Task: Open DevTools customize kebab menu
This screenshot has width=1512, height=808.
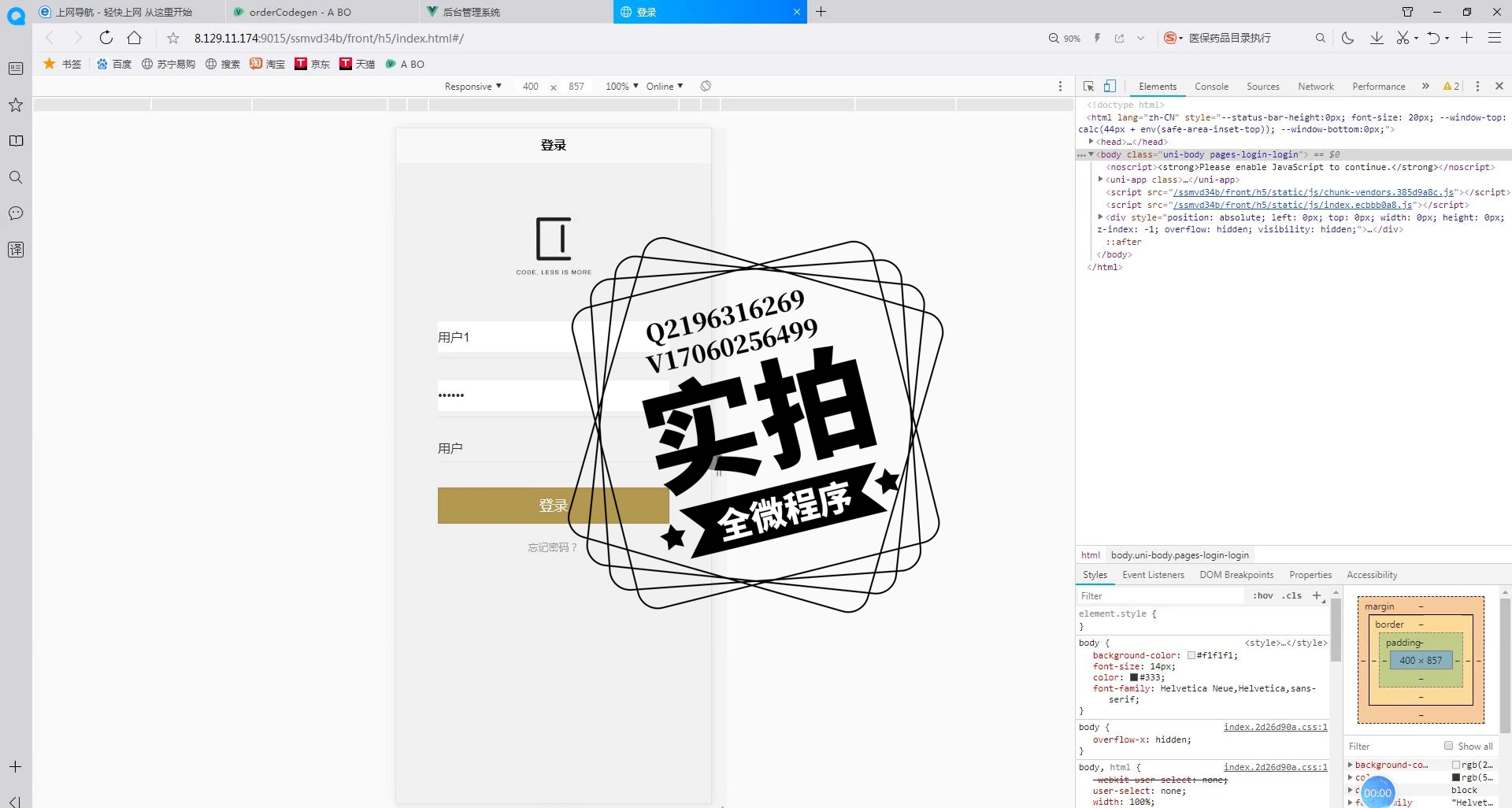Action: (x=1477, y=87)
